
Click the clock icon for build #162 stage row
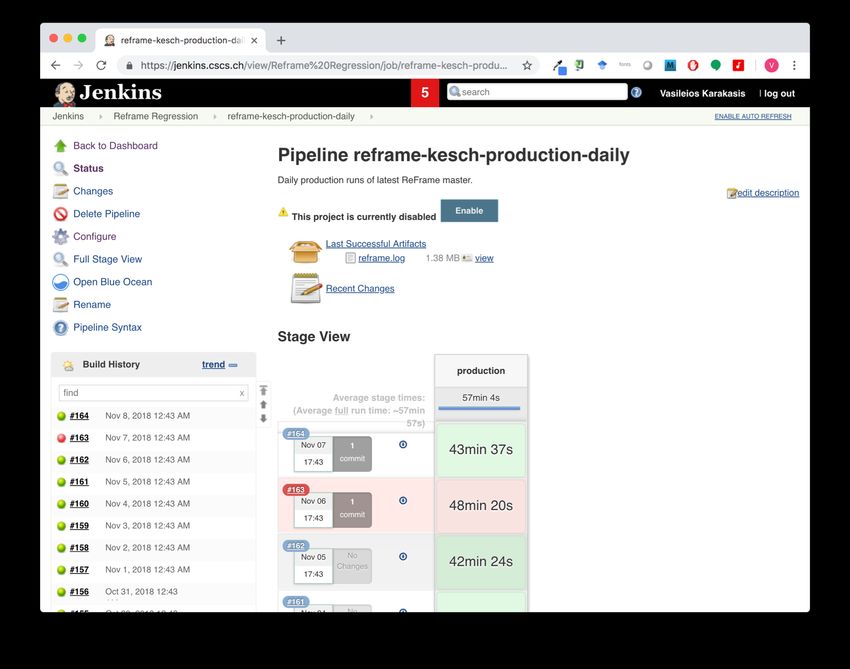click(x=403, y=557)
